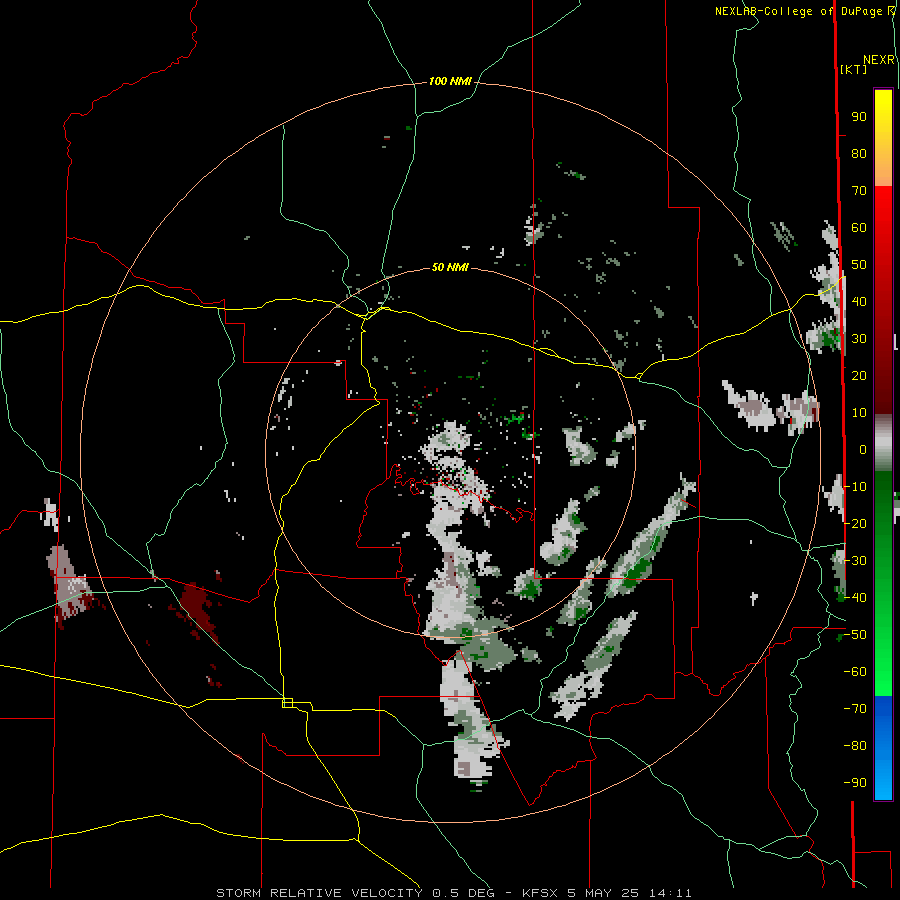Click the gray zero-velocity segment of the color bar
This screenshot has height=900, width=900.
[x=883, y=443]
